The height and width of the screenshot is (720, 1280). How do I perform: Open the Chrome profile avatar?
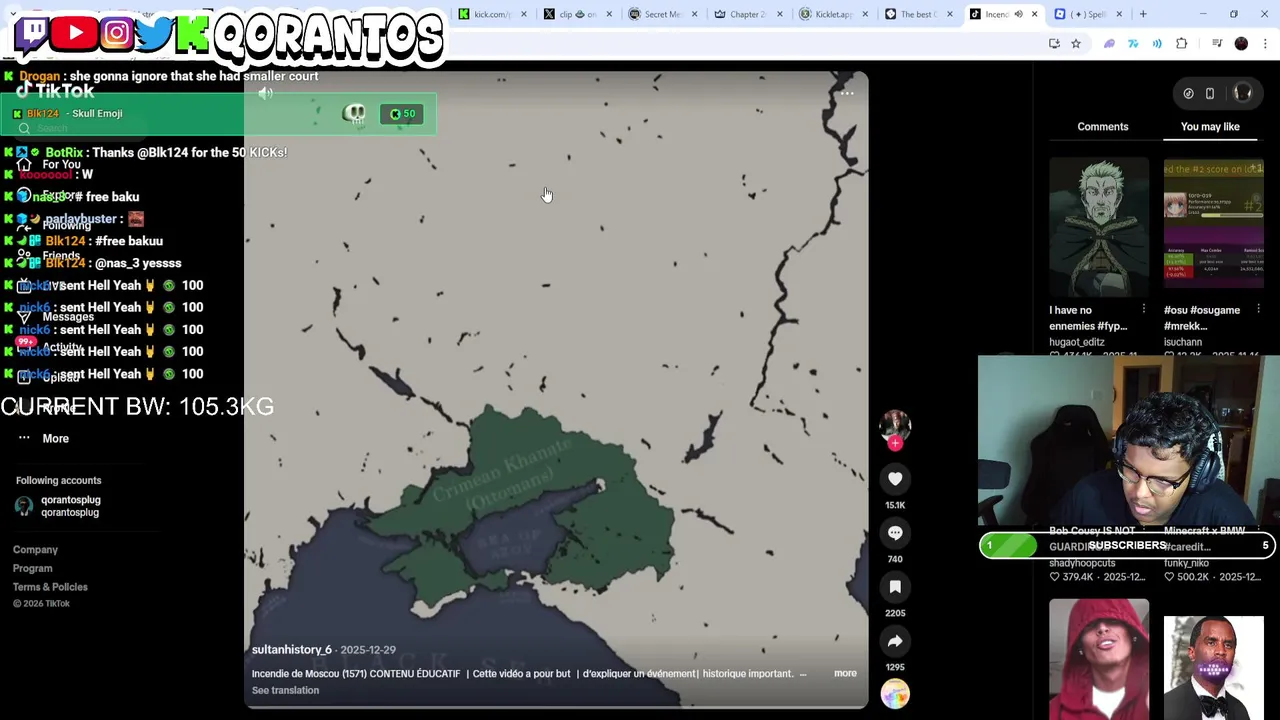click(x=1241, y=44)
